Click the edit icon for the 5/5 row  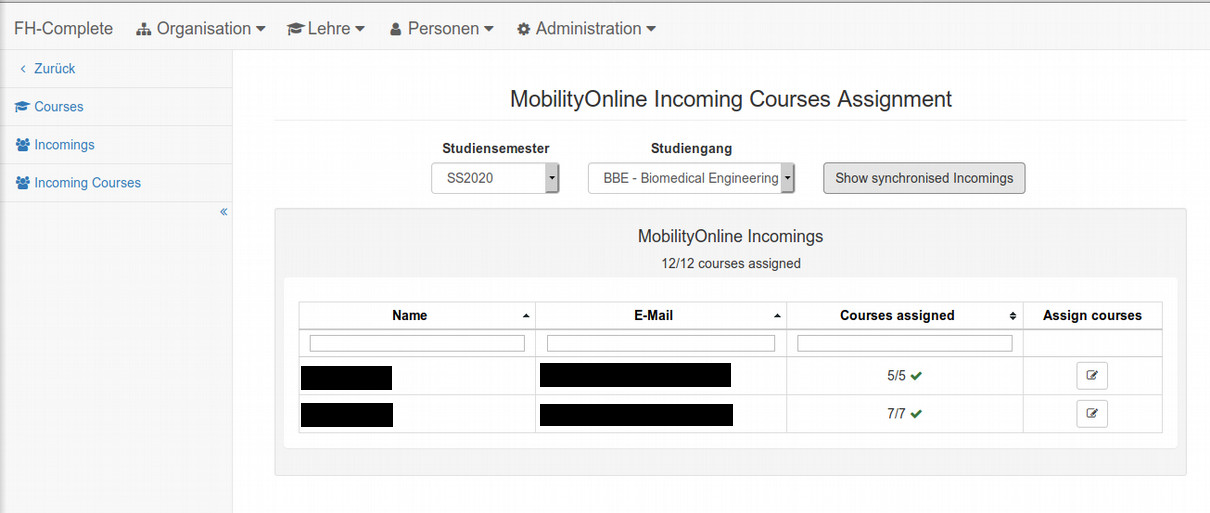click(x=1092, y=376)
